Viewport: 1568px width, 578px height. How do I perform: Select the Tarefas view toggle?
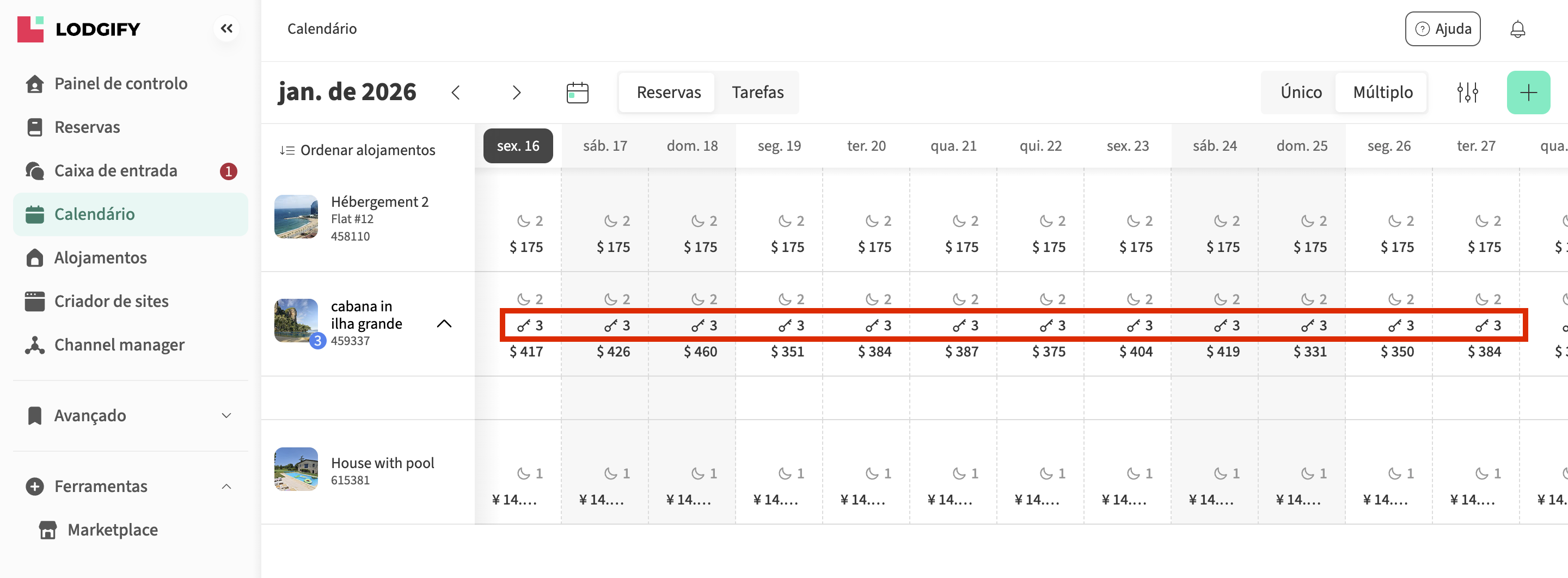click(757, 93)
